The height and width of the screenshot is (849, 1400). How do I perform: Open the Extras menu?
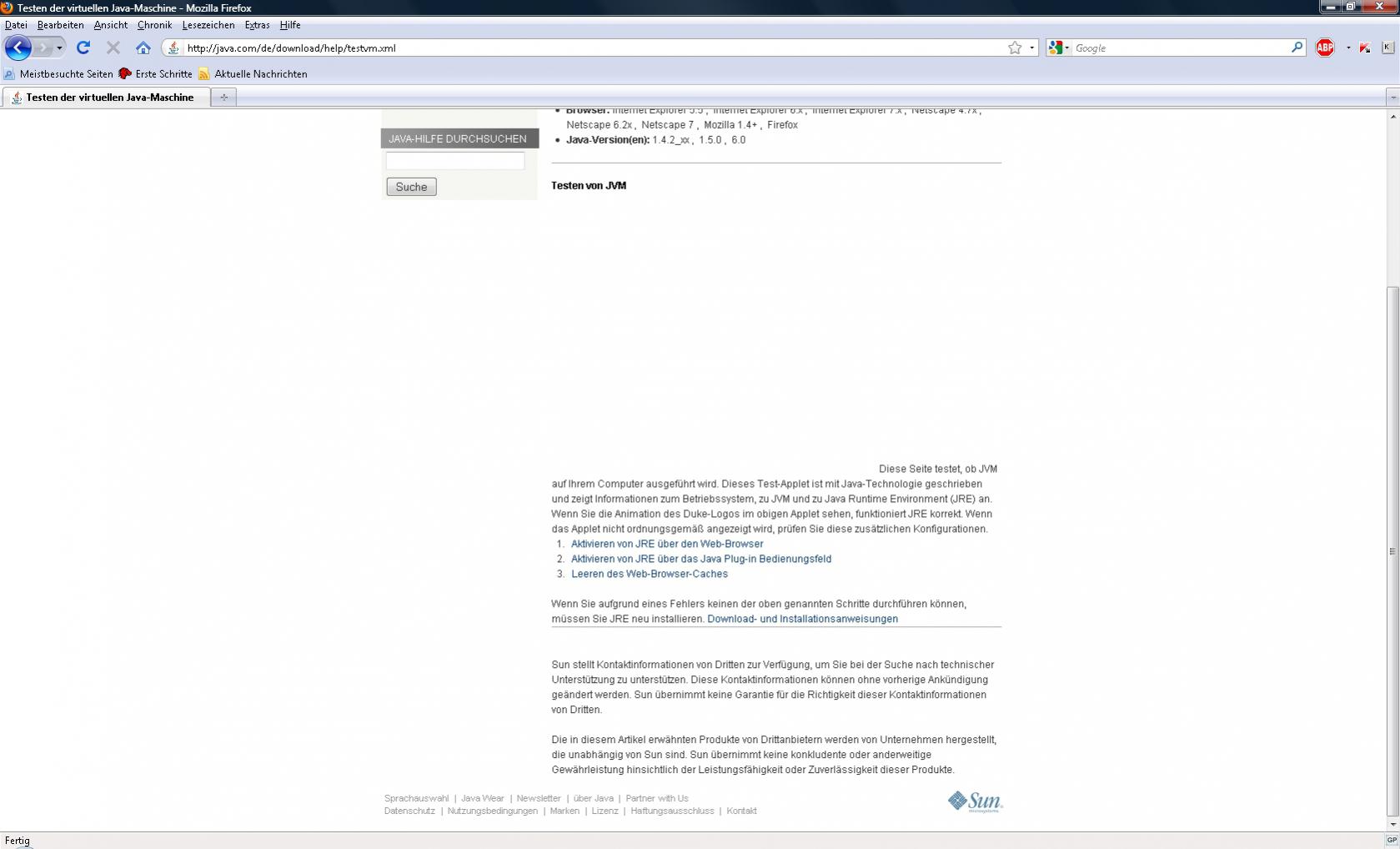(x=257, y=25)
